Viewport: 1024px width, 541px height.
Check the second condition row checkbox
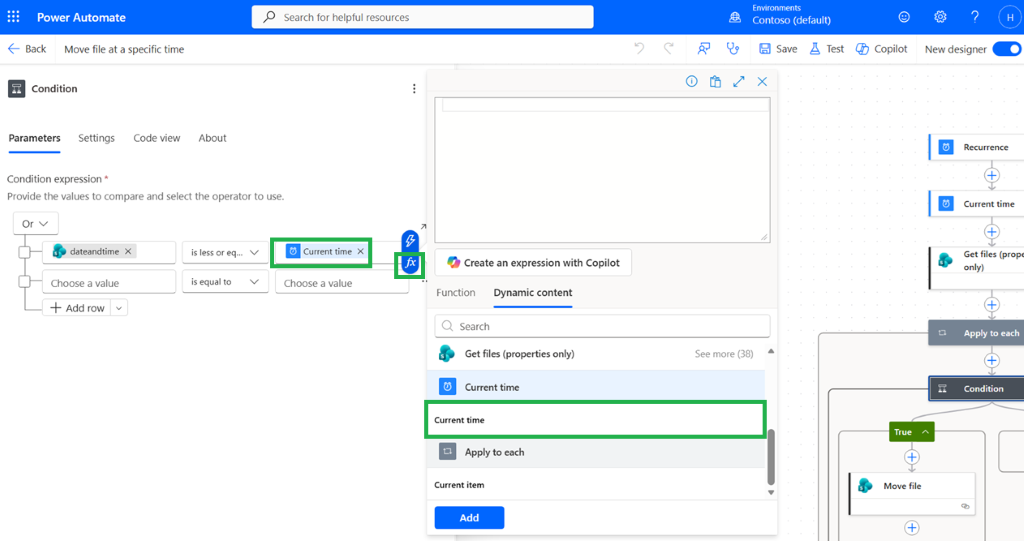[x=25, y=282]
